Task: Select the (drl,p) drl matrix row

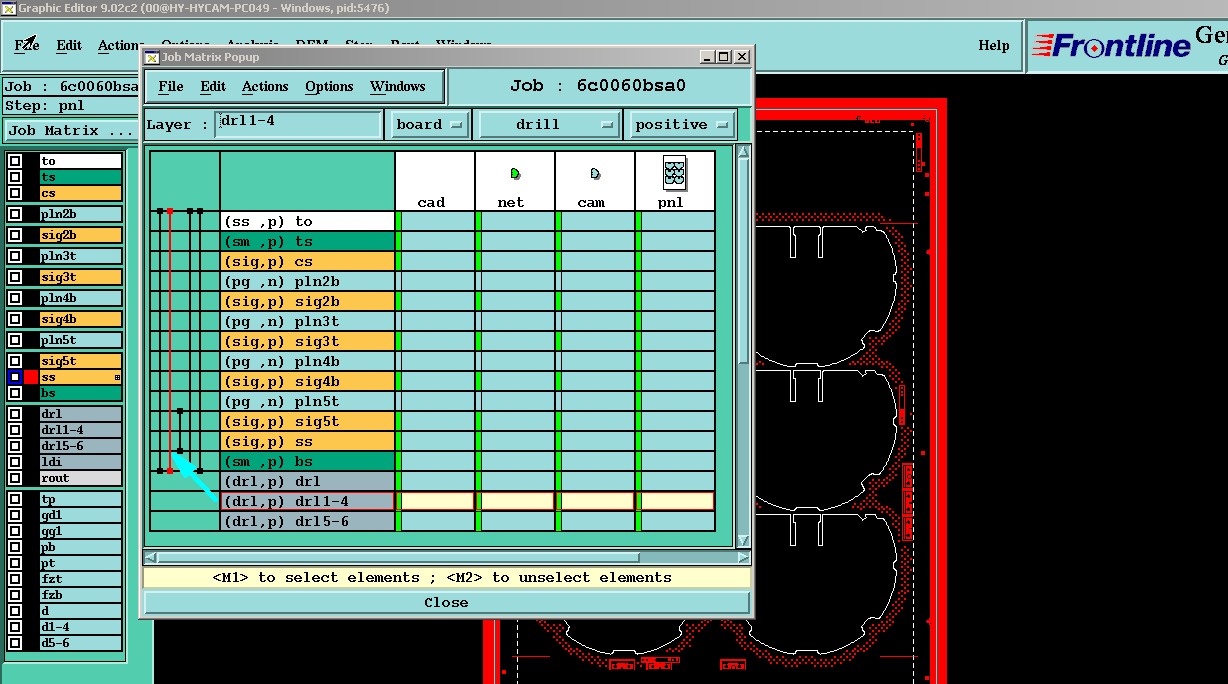Action: 308,482
